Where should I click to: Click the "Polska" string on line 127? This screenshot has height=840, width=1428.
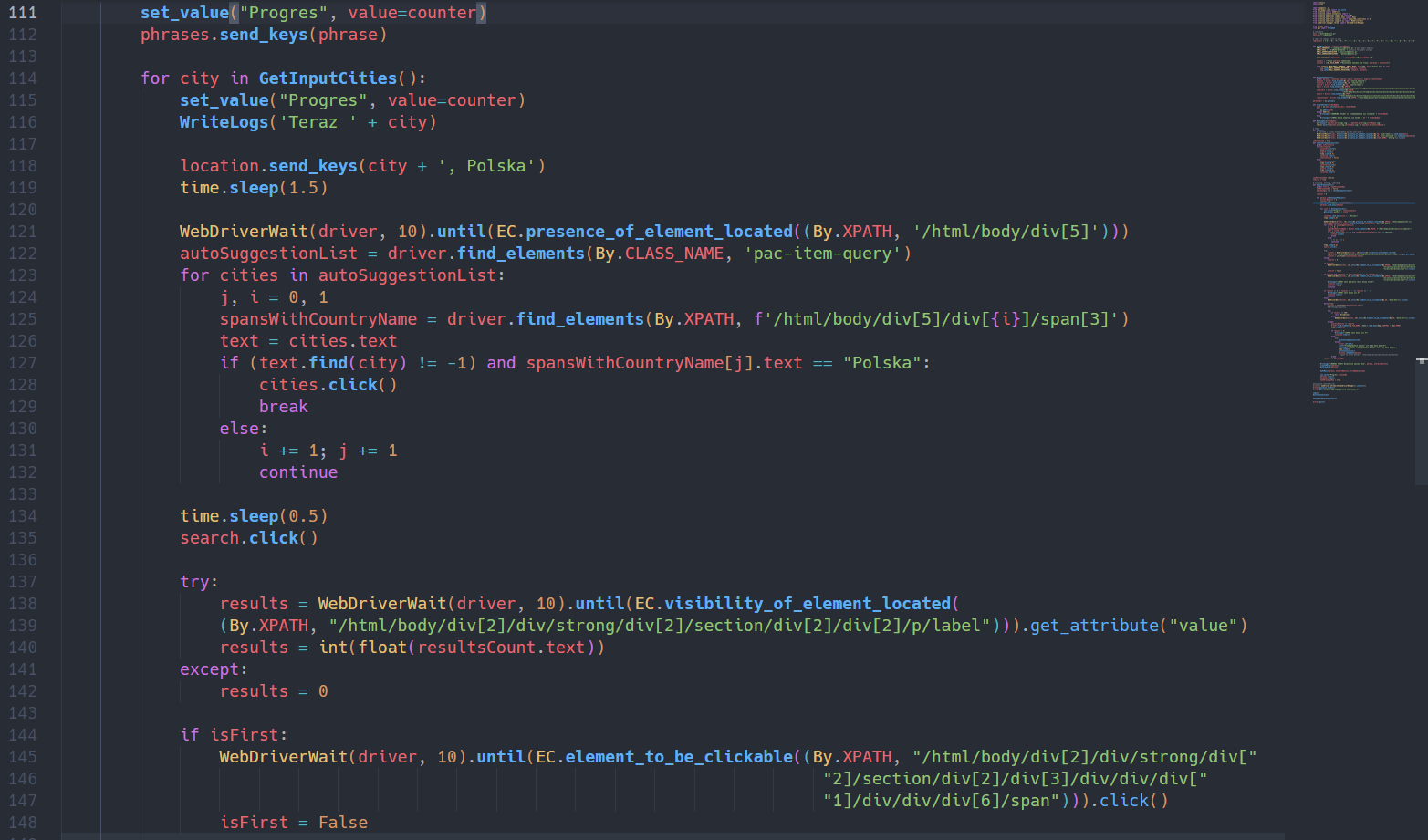click(882, 363)
